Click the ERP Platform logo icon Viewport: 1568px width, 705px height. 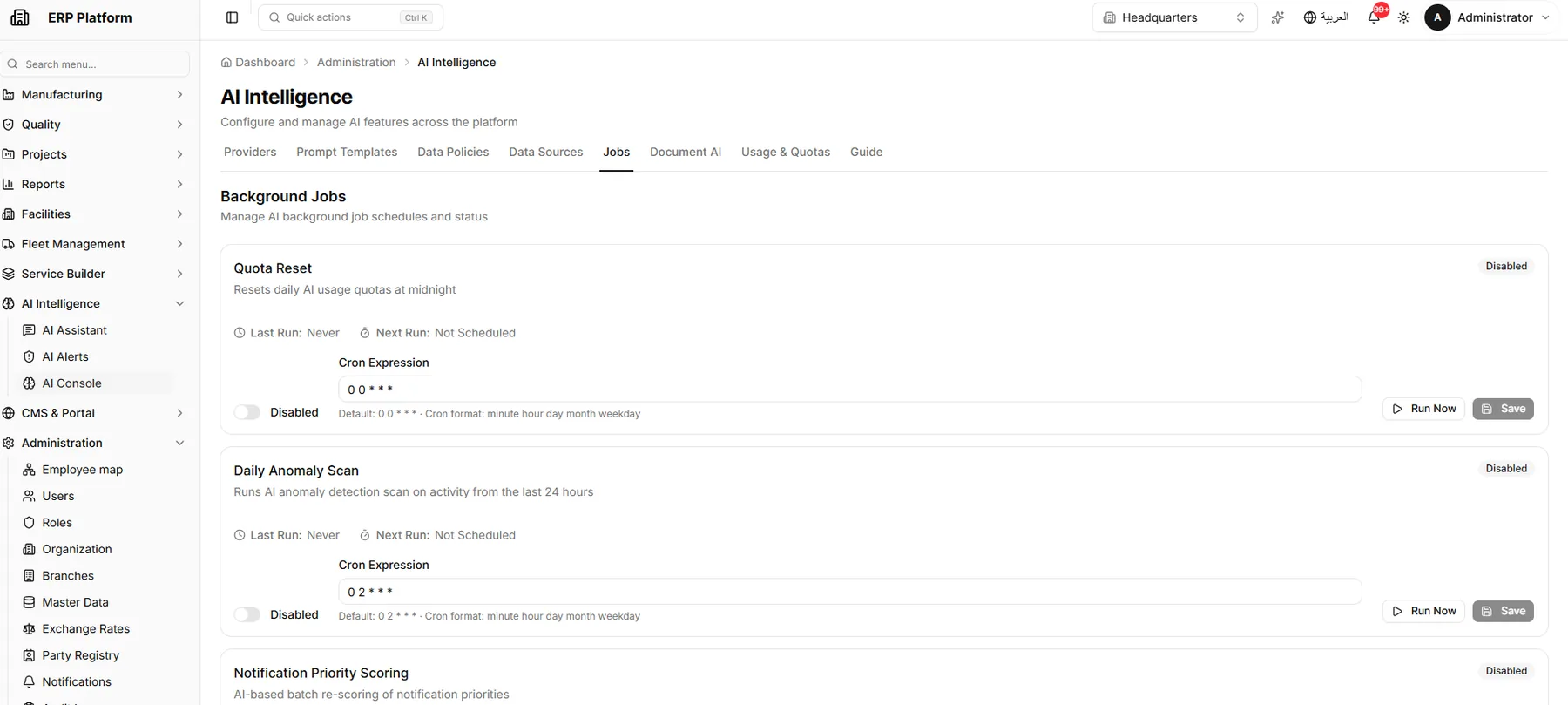20,17
